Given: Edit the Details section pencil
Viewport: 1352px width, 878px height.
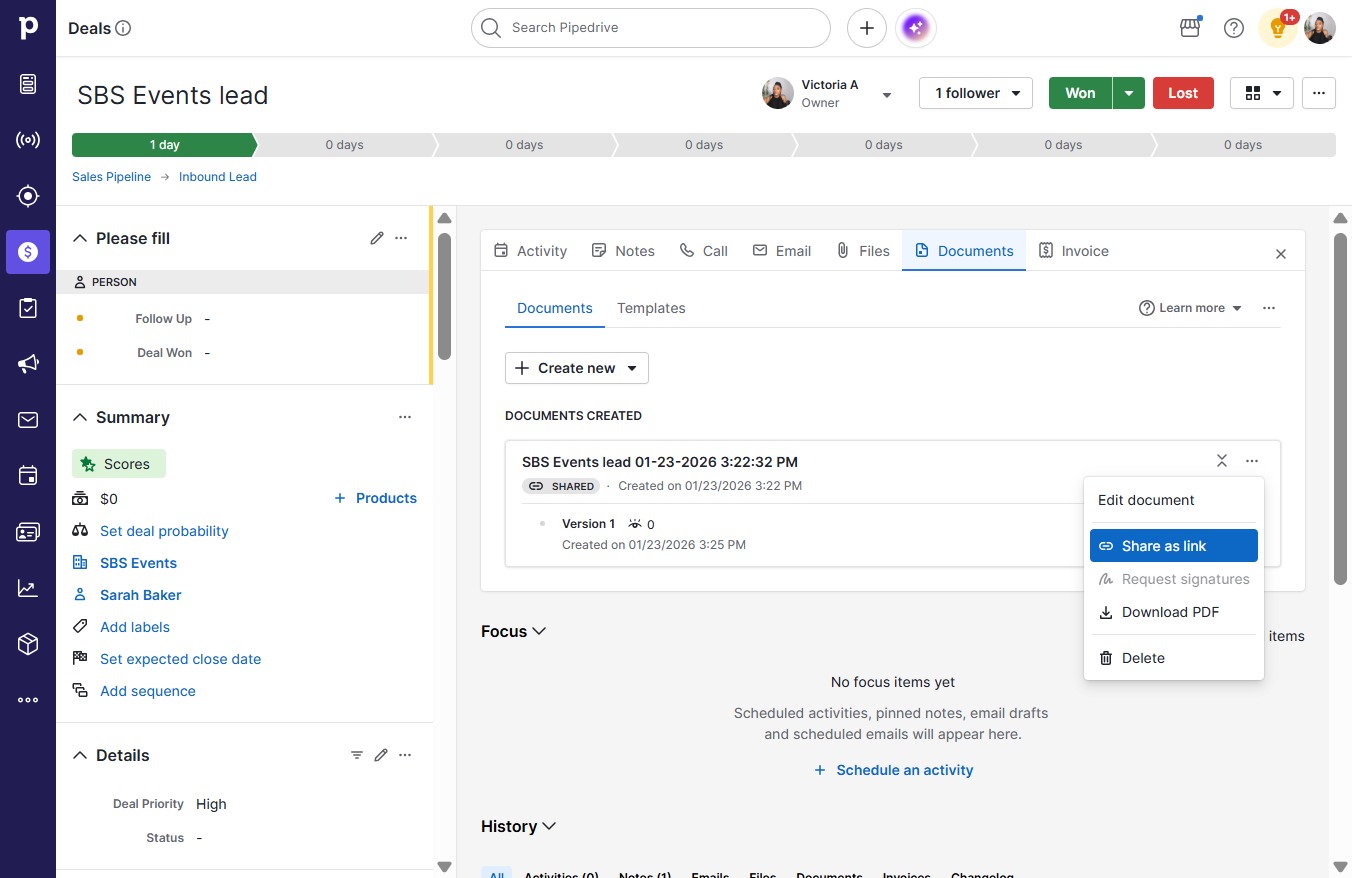Looking at the screenshot, I should 381,755.
